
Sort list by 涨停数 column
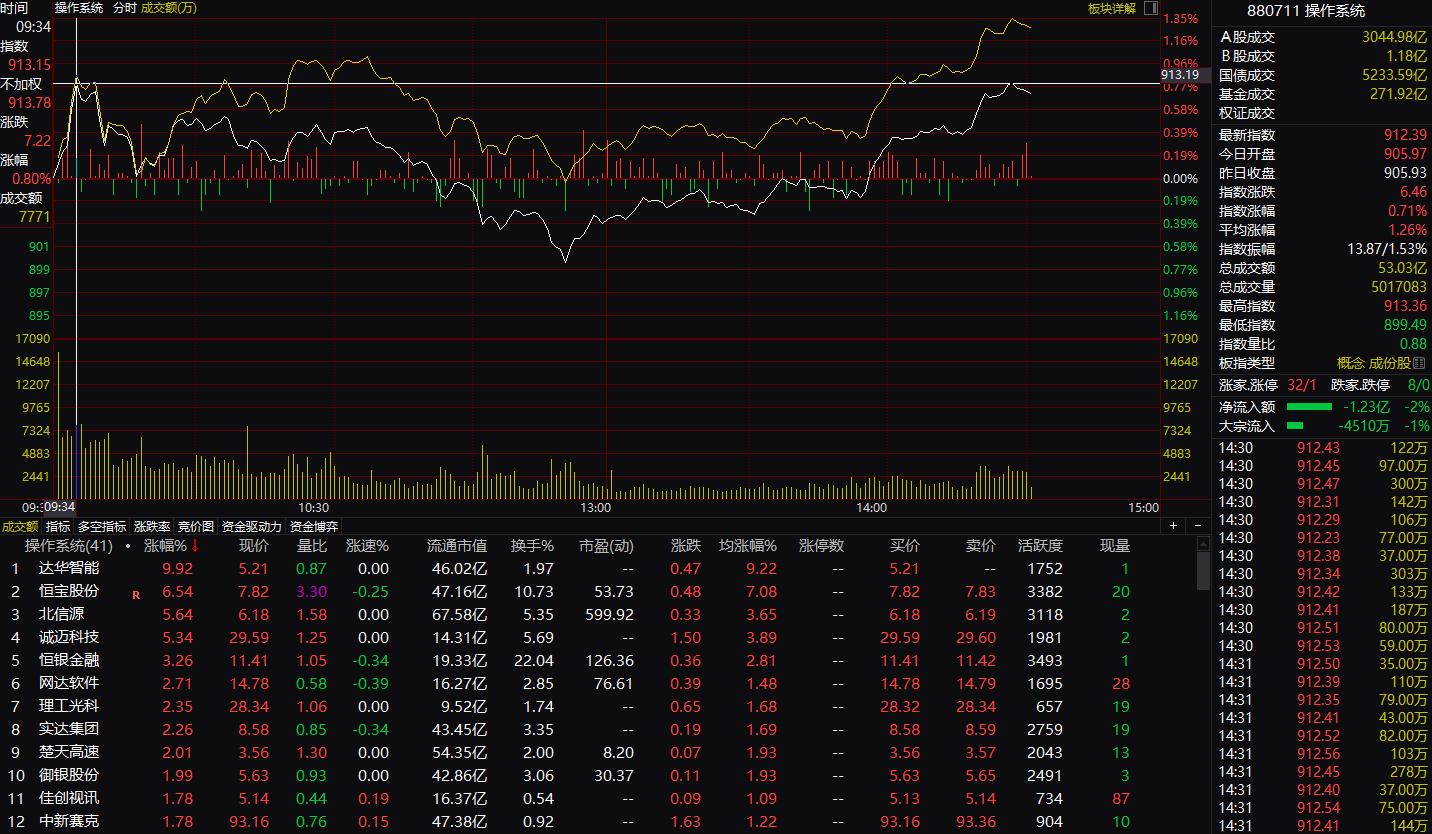click(x=821, y=546)
